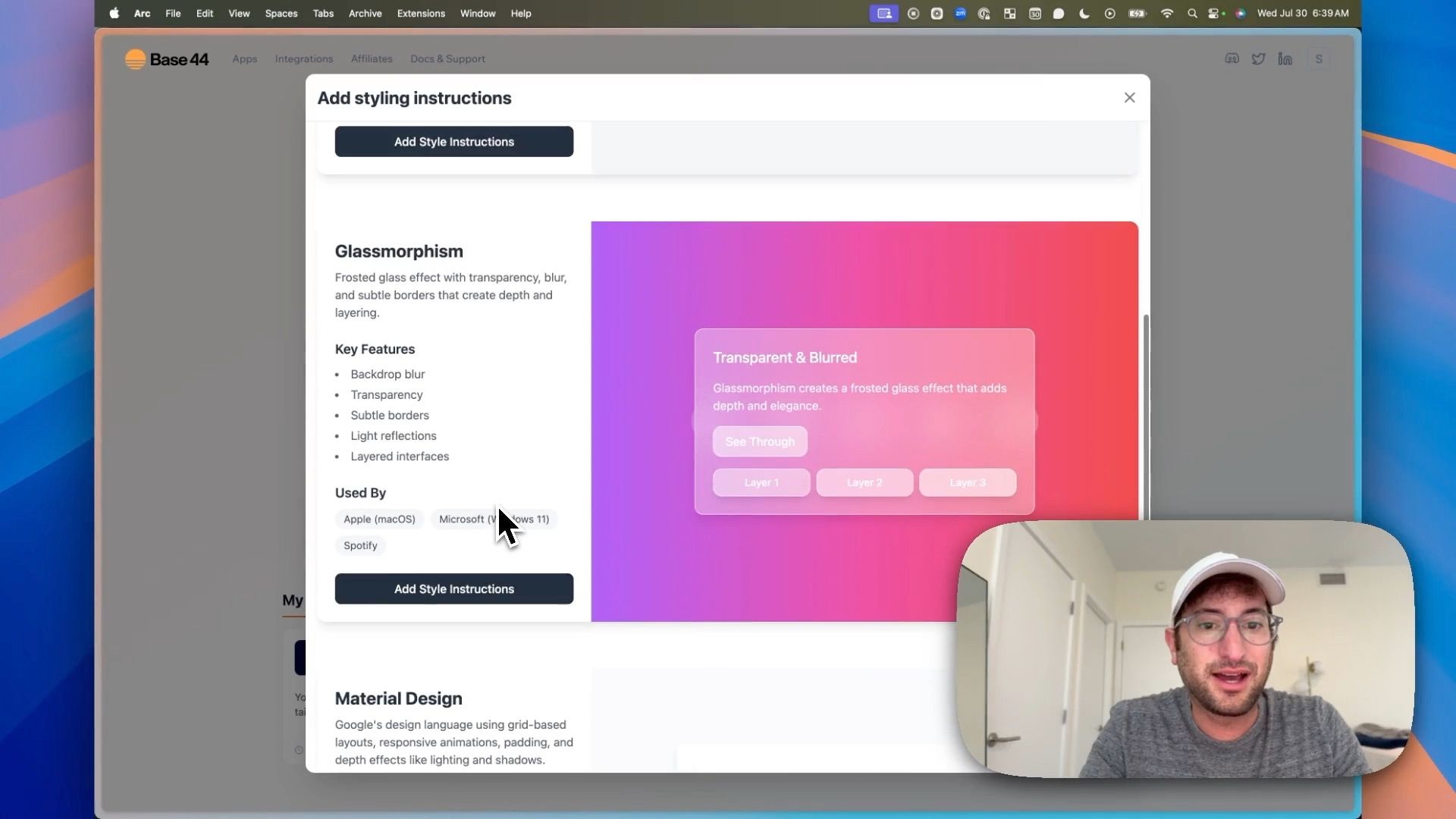
Task: Click the Layered interfaces feature item
Action: [400, 457]
